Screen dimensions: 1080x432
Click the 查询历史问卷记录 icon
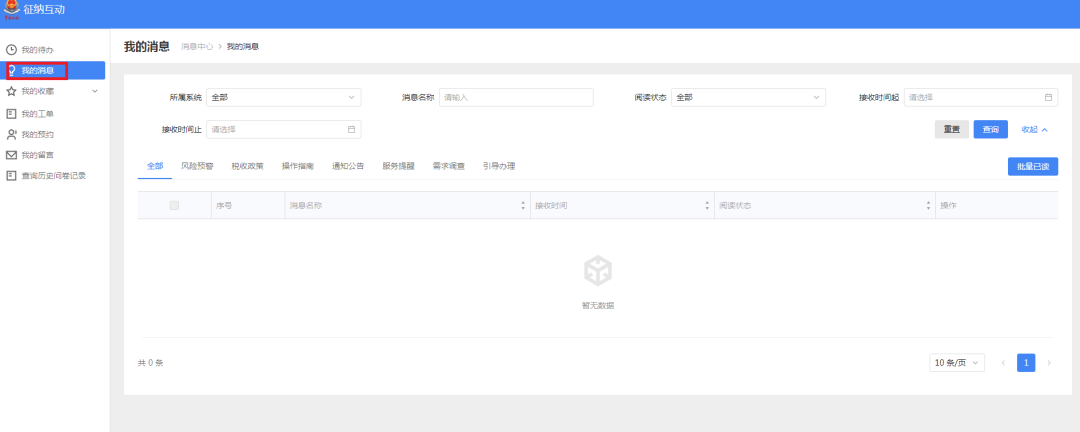coord(12,176)
